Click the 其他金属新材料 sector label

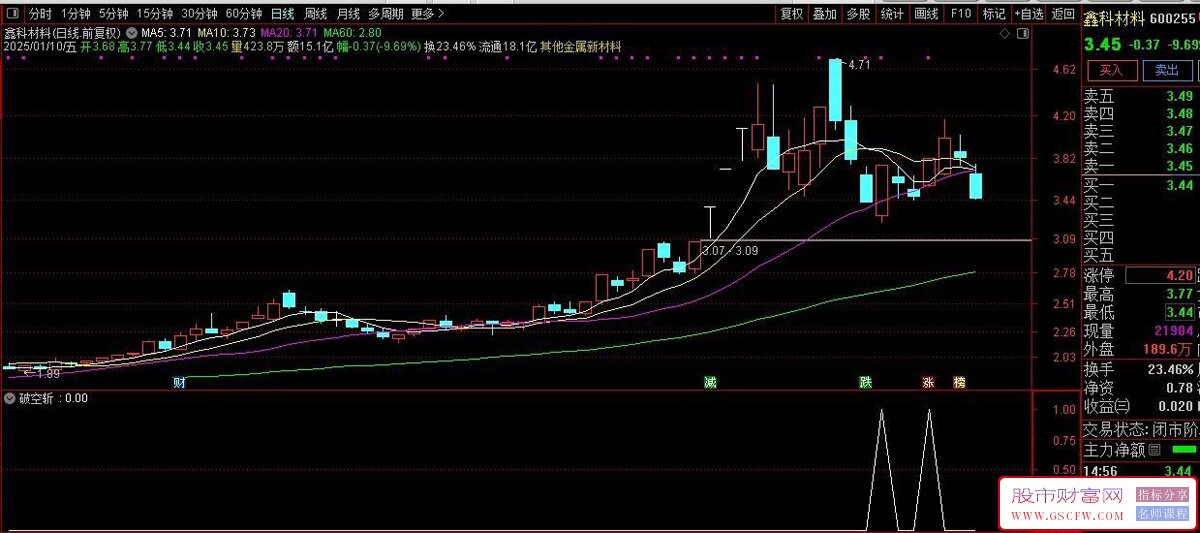[581, 47]
